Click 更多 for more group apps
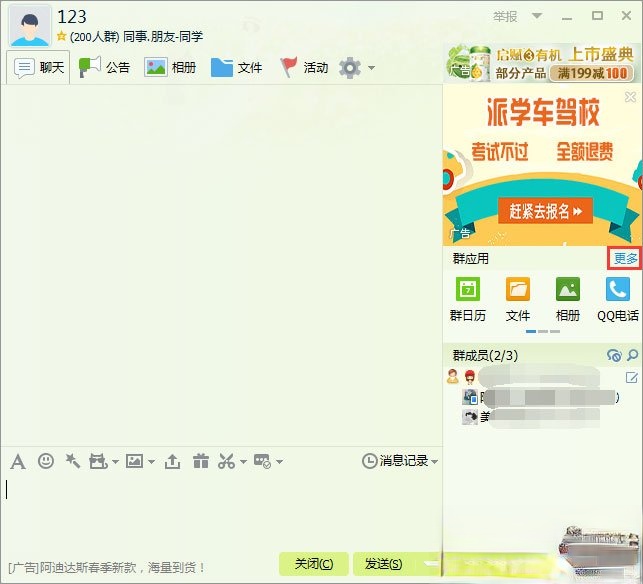The image size is (643, 584). point(625,258)
